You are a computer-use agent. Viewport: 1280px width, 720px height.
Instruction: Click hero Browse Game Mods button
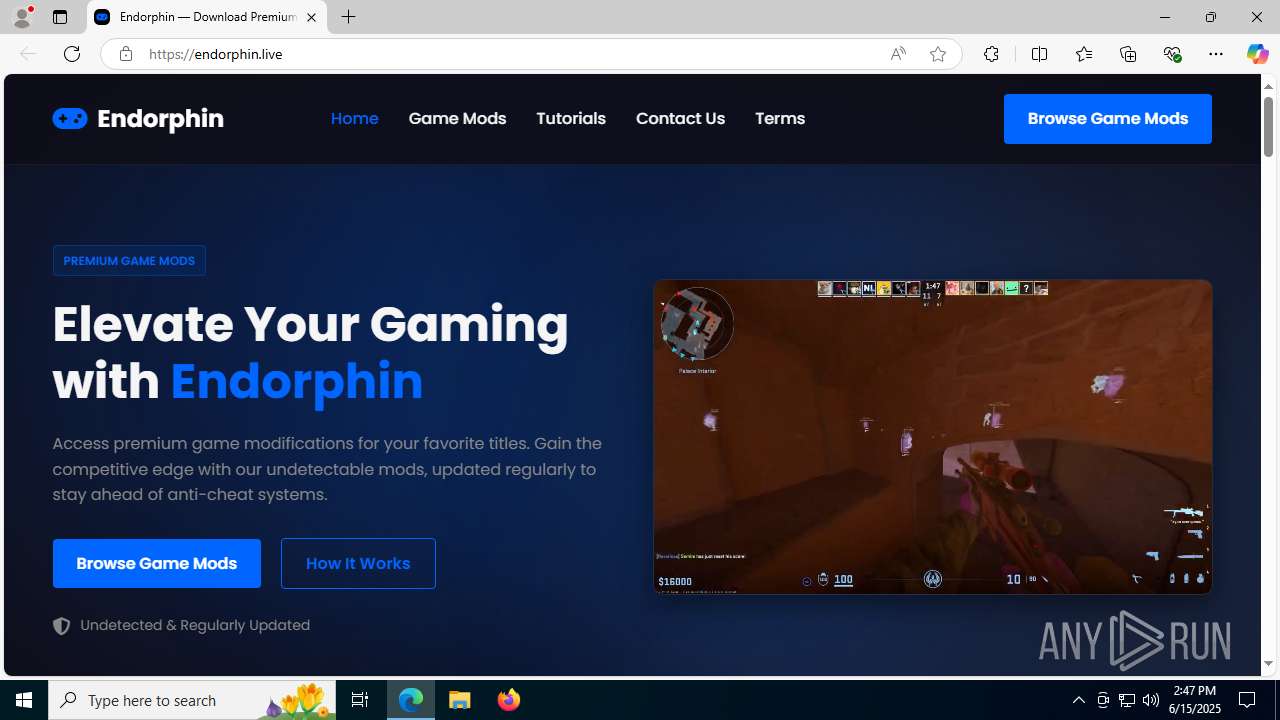pos(157,563)
